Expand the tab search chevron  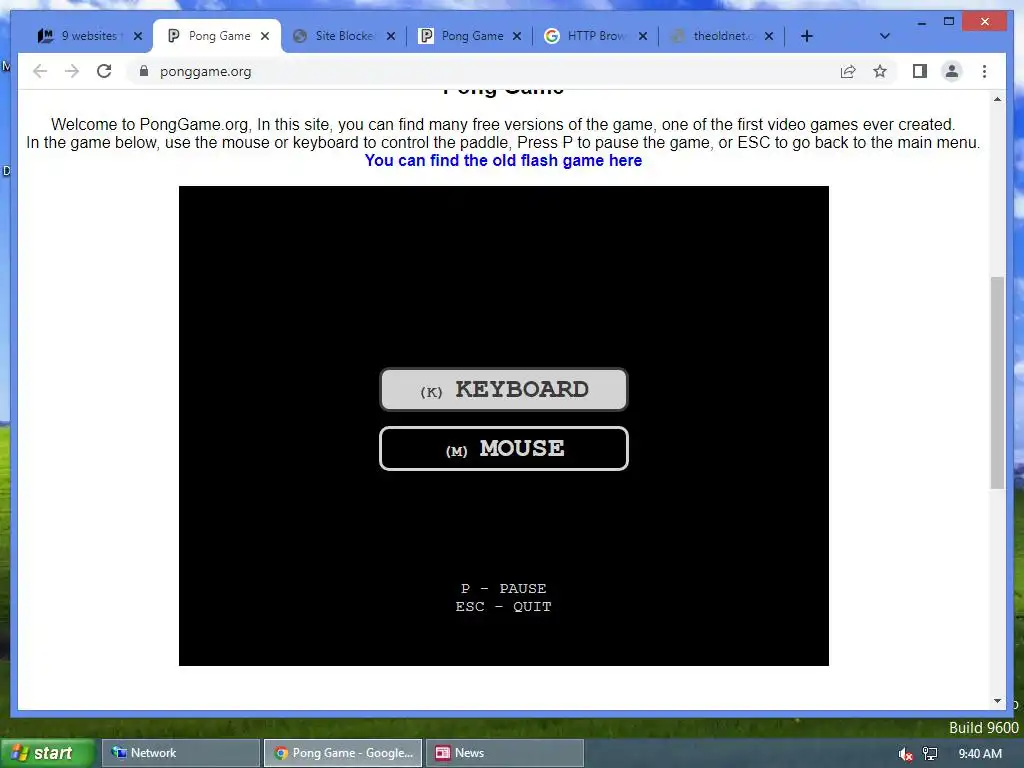pos(885,36)
